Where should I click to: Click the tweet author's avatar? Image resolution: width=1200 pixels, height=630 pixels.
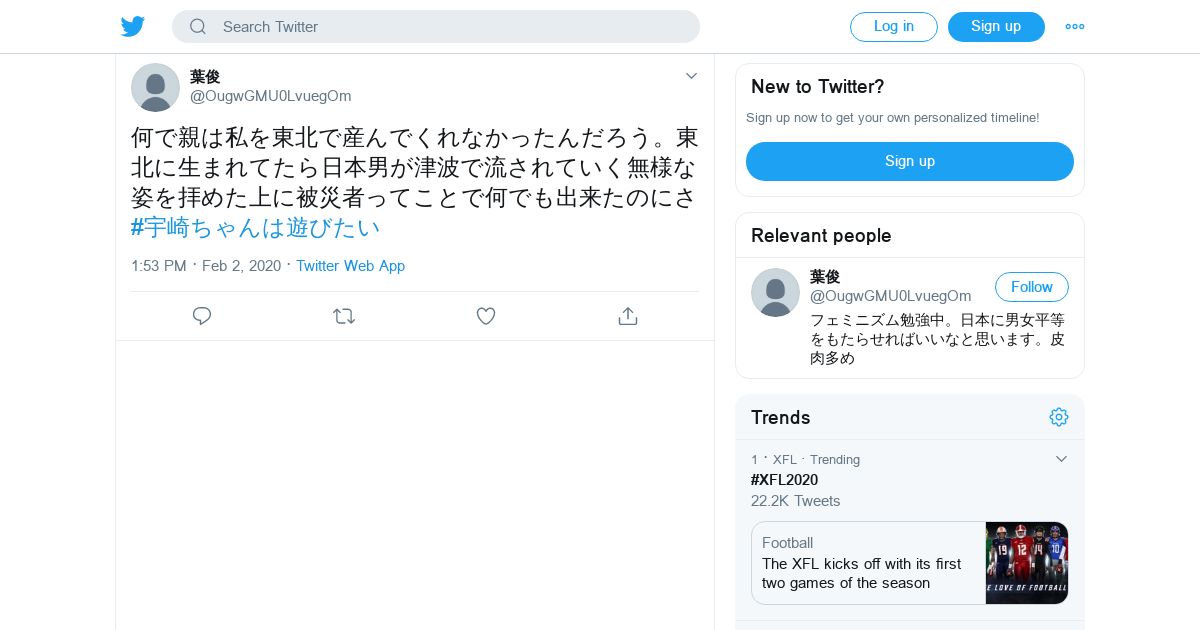[155, 88]
